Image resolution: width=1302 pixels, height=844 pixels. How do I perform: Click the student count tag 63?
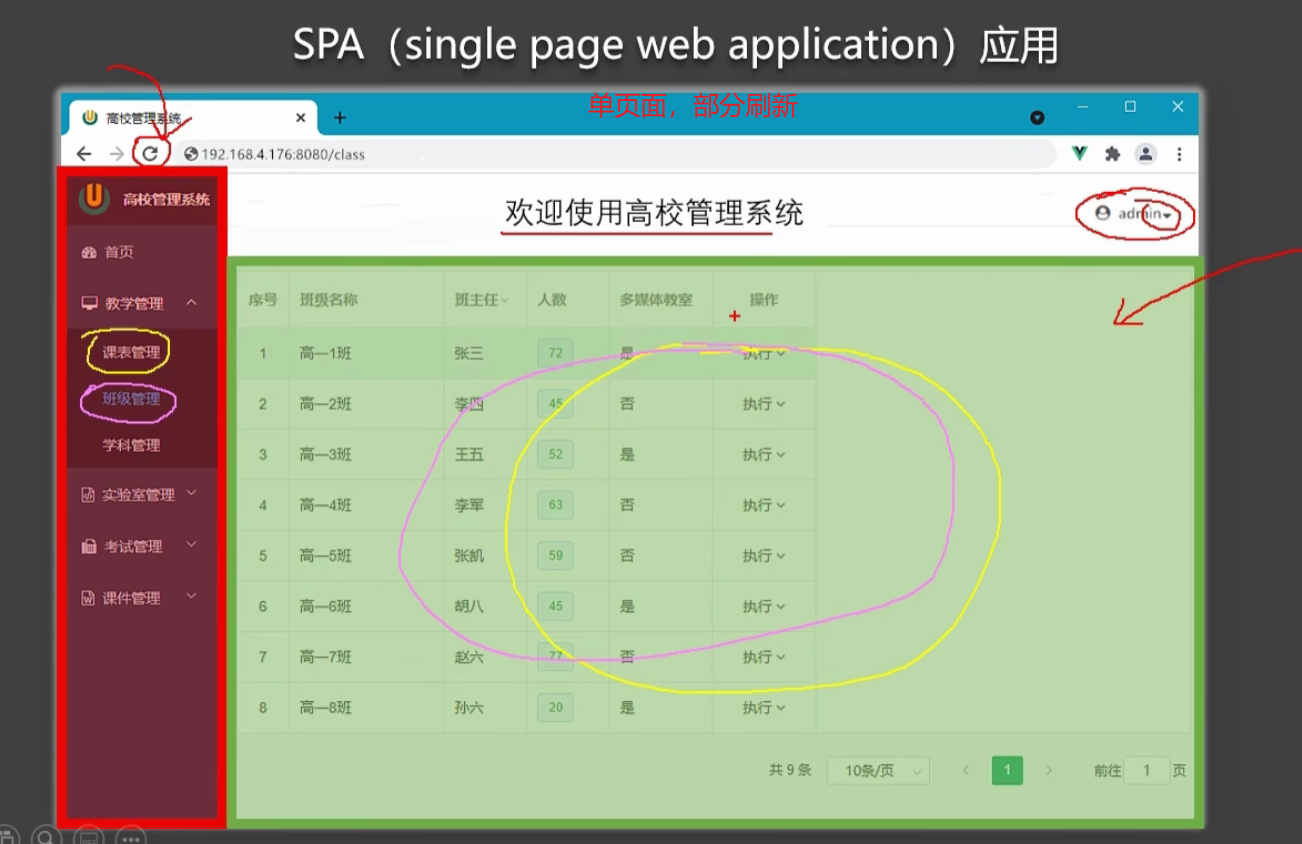[x=555, y=505]
